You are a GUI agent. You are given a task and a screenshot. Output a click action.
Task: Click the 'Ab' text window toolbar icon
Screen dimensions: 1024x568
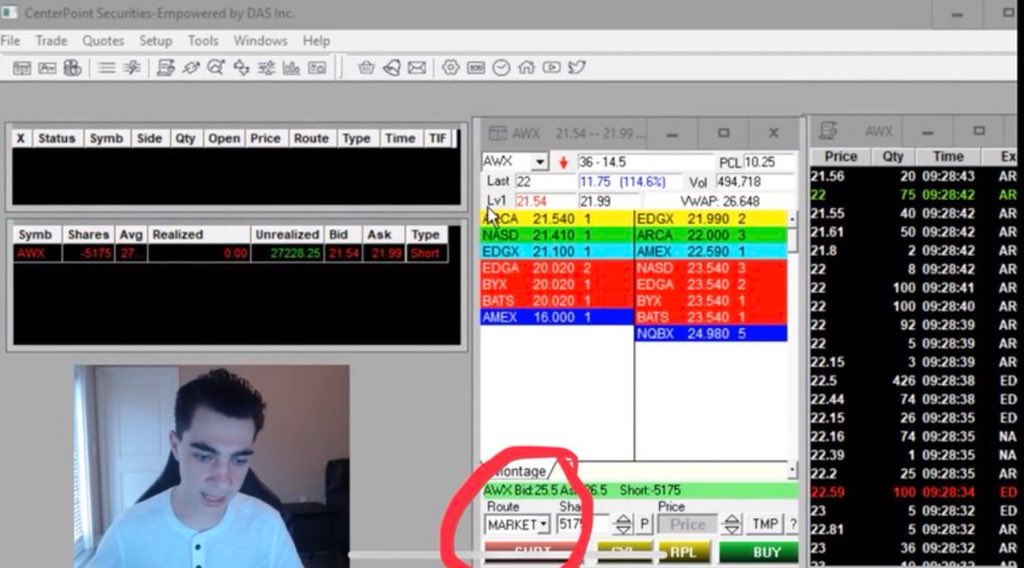click(x=47, y=68)
